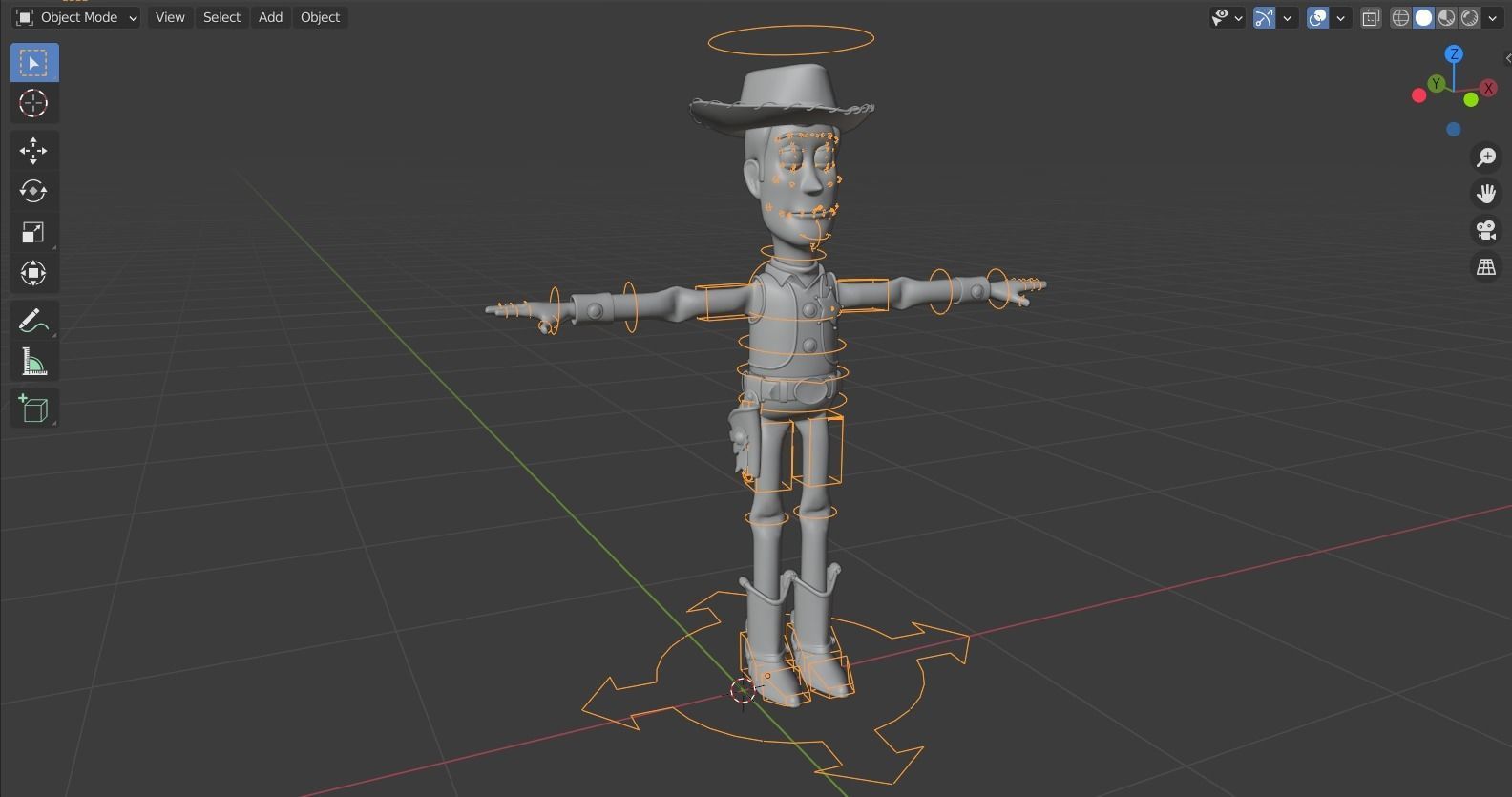This screenshot has width=1512, height=797.
Task: Select the Add Cube tool
Action: tap(34, 409)
